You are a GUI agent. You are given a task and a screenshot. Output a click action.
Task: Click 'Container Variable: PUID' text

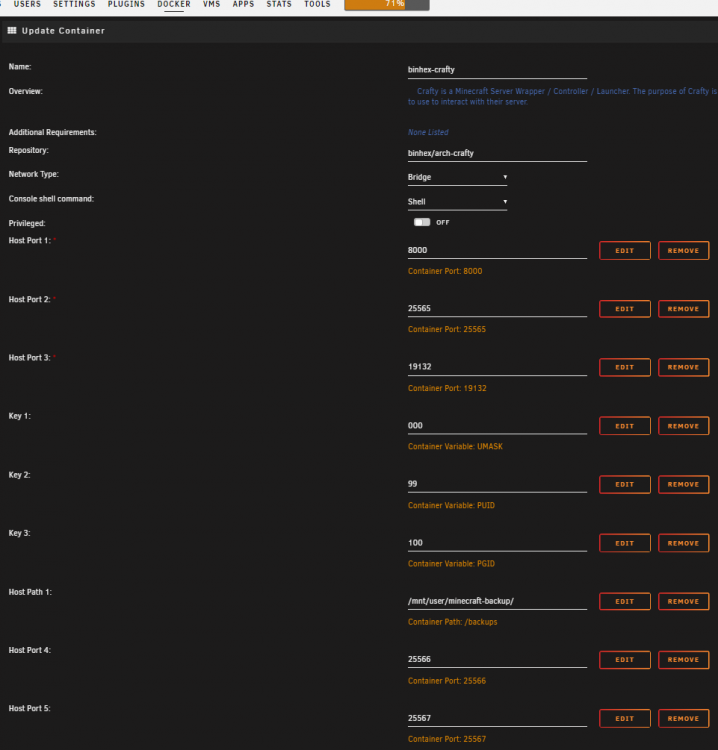pos(451,506)
